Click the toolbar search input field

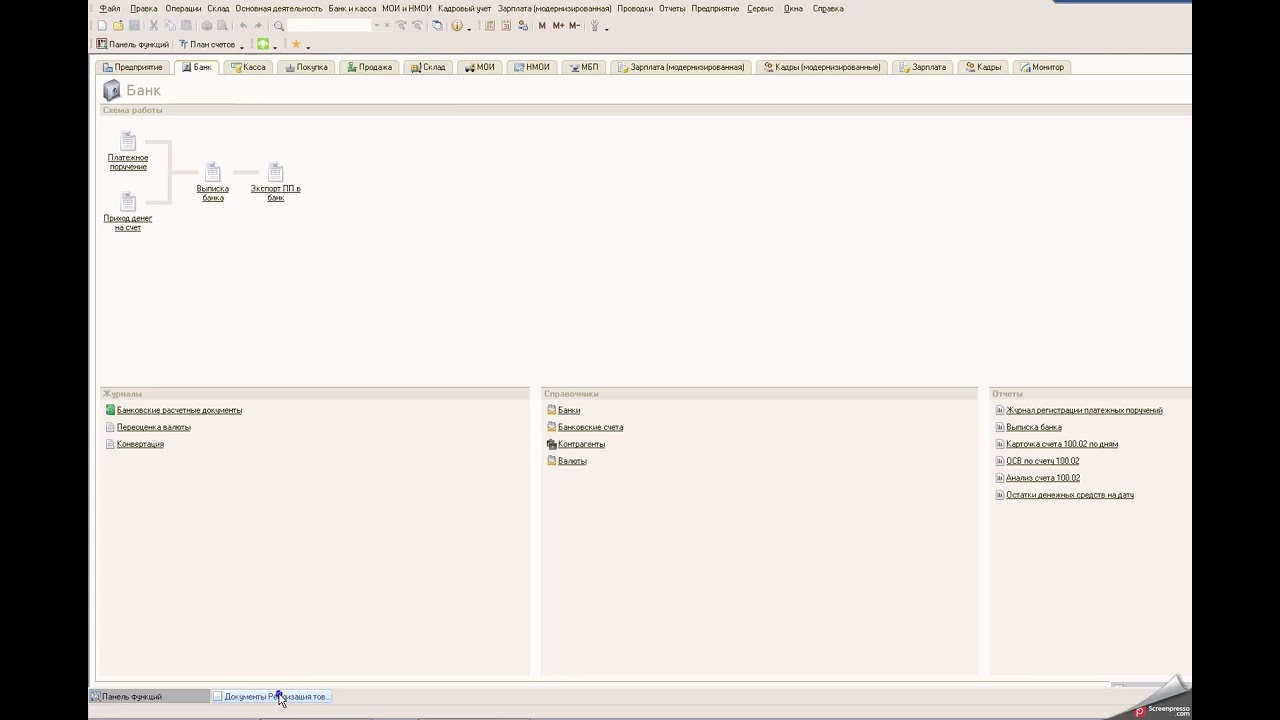328,26
